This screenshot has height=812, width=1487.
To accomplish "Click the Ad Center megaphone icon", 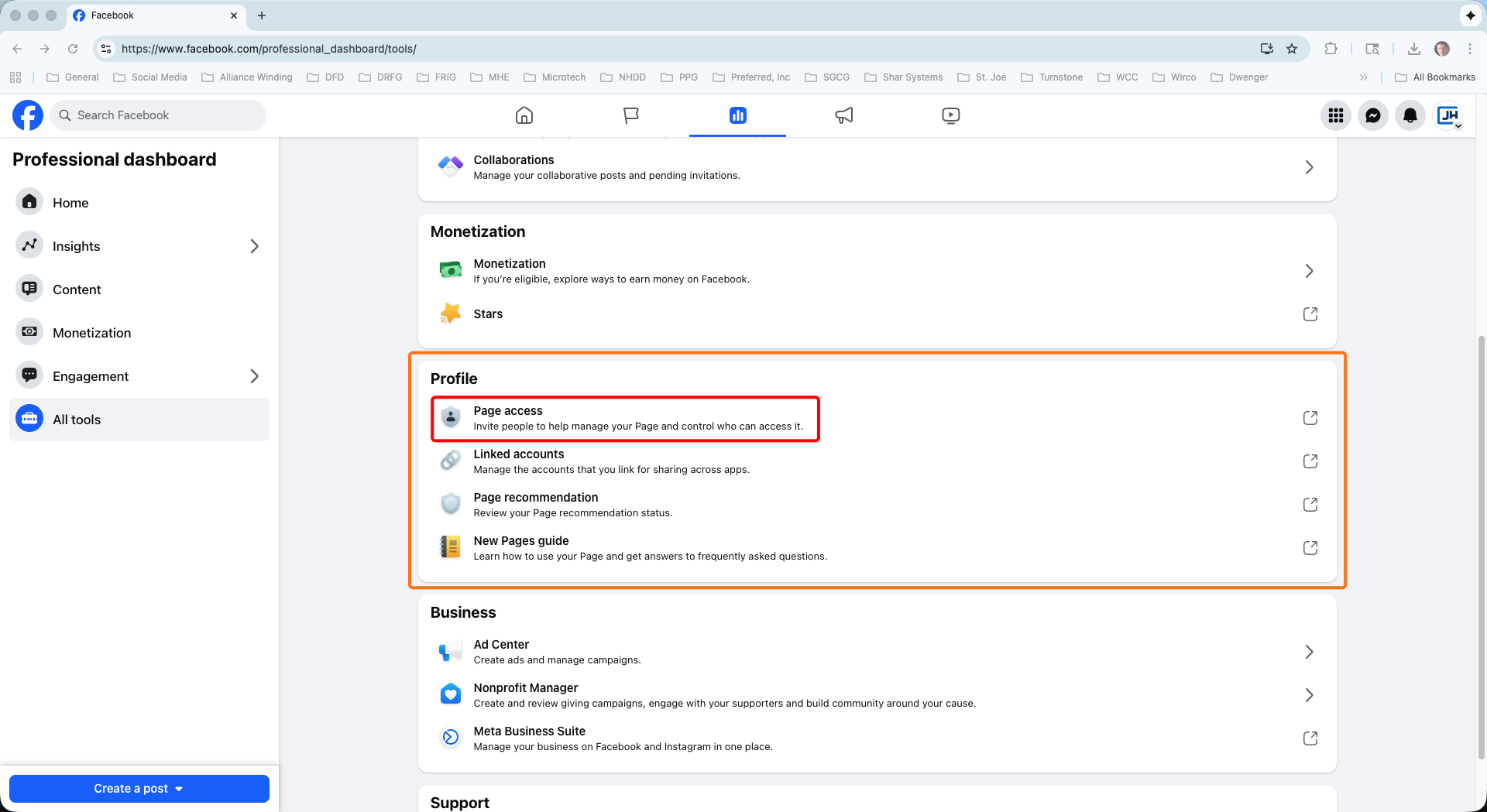I will pyautogui.click(x=451, y=652).
